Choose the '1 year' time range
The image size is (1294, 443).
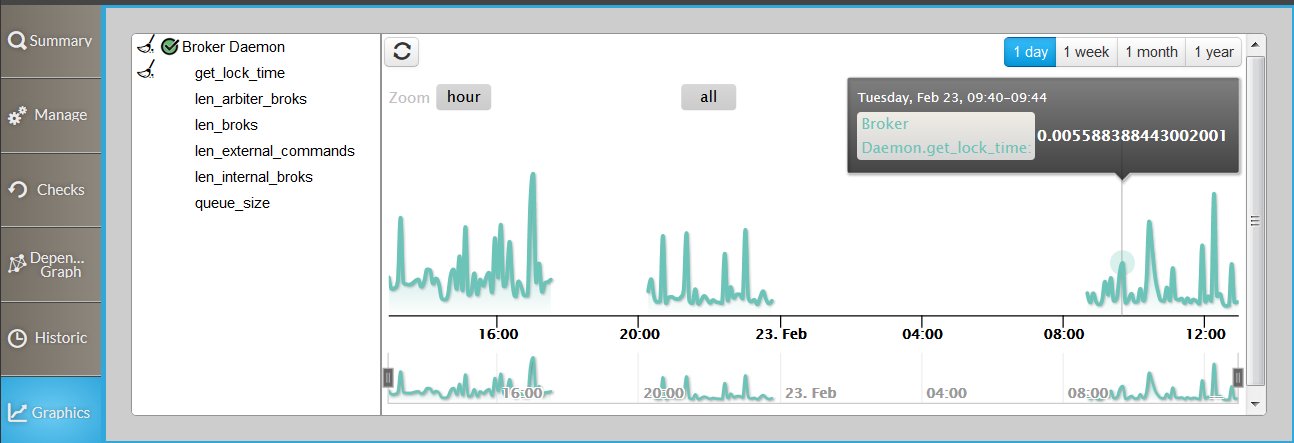pyautogui.click(x=1213, y=52)
